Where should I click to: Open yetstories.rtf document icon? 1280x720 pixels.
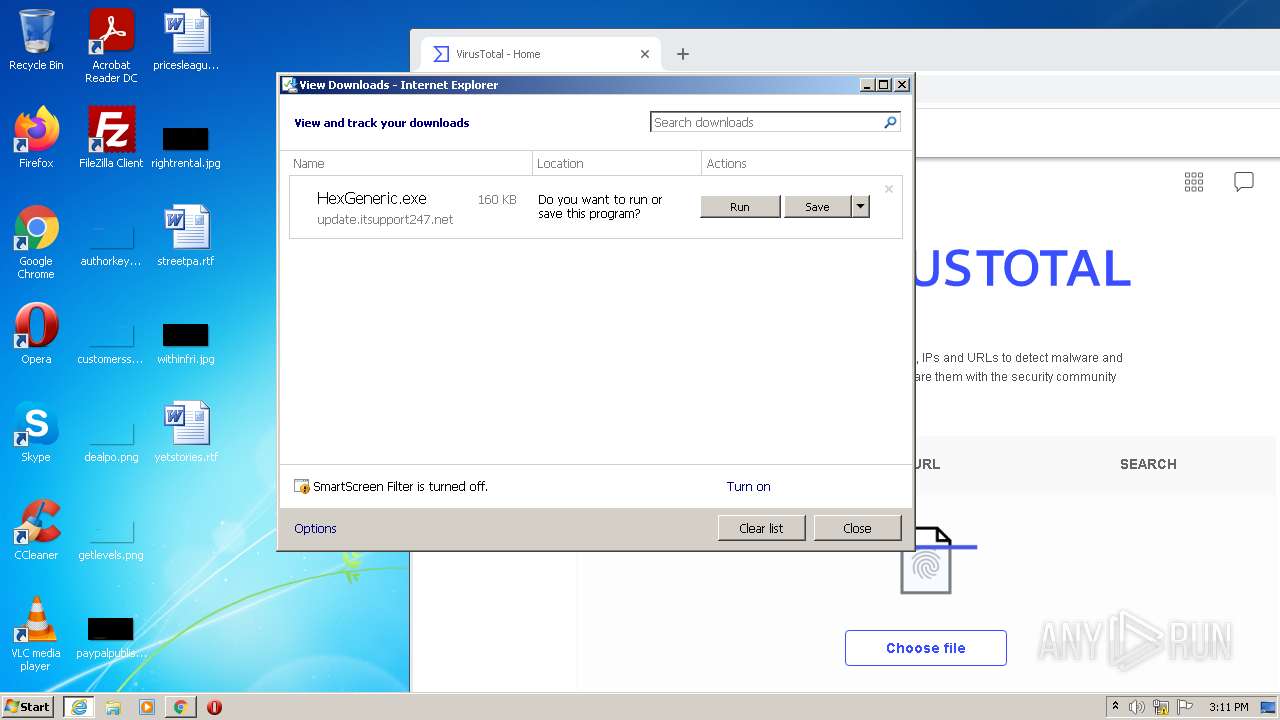[186, 432]
